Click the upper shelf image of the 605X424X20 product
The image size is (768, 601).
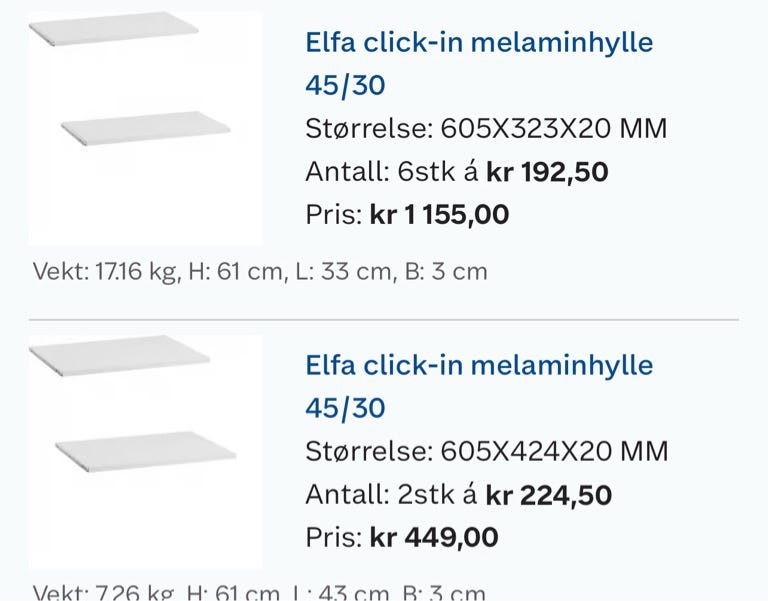(118, 356)
